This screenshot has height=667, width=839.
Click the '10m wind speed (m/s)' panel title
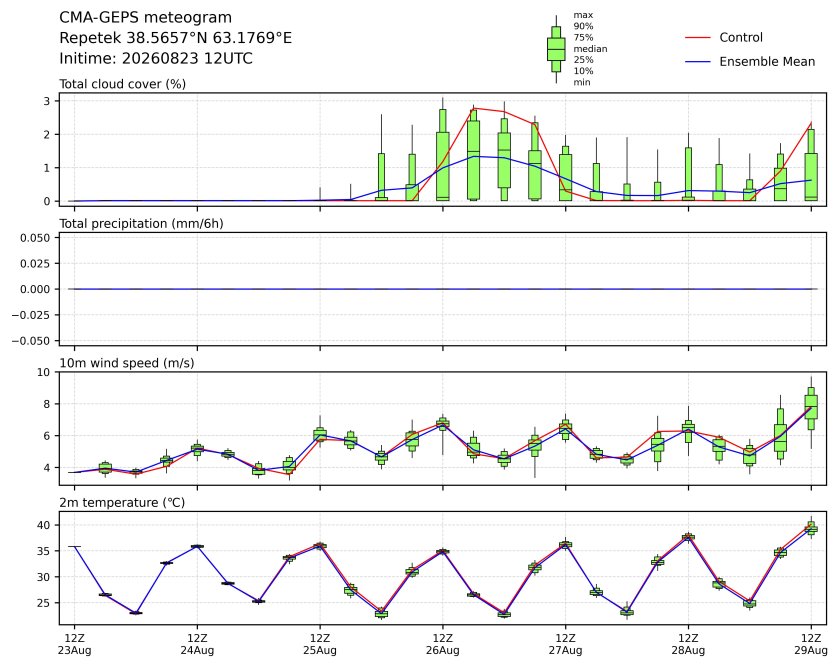[127, 363]
